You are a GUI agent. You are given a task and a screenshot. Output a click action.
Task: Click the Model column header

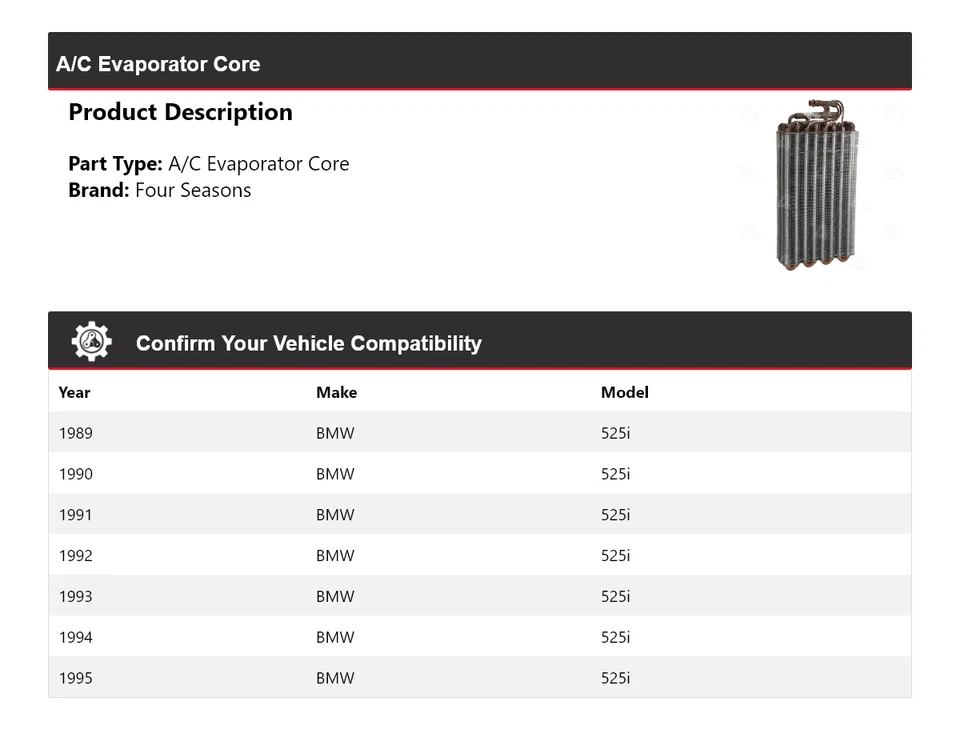pyautogui.click(x=624, y=392)
